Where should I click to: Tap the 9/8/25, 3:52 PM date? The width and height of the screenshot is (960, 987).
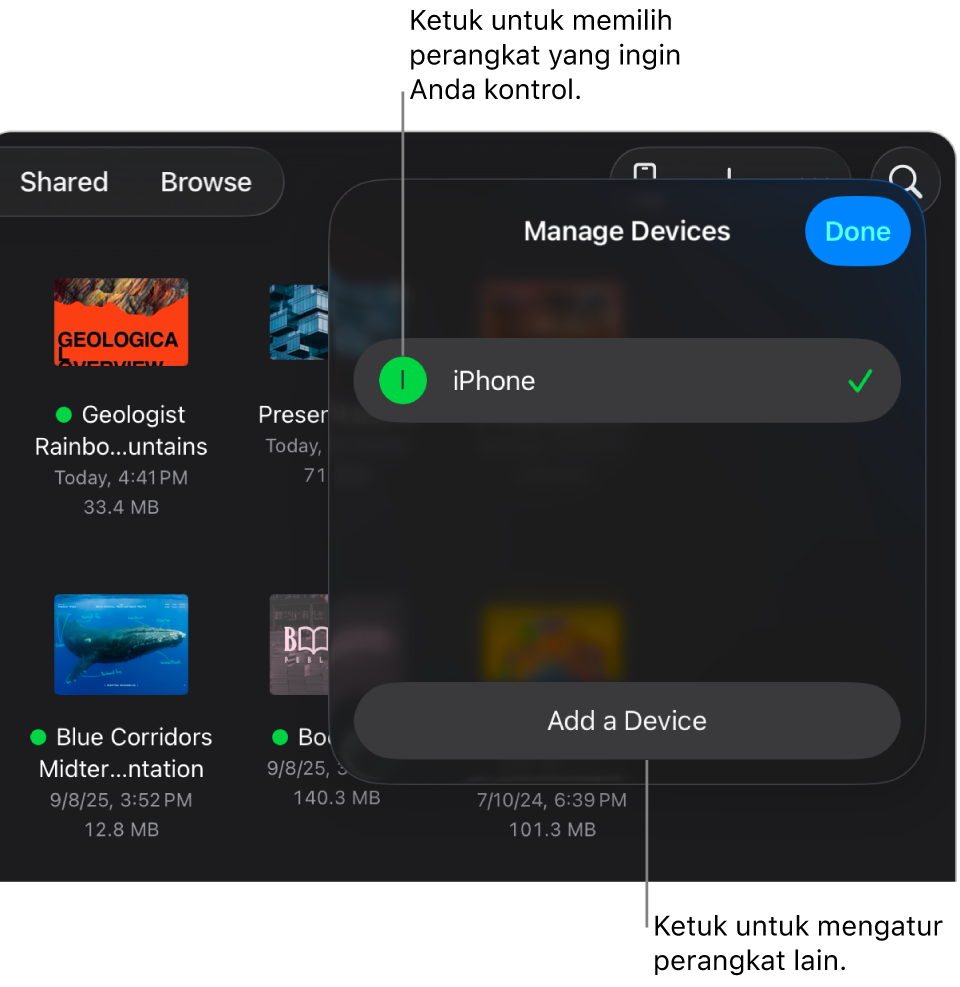[x=121, y=800]
